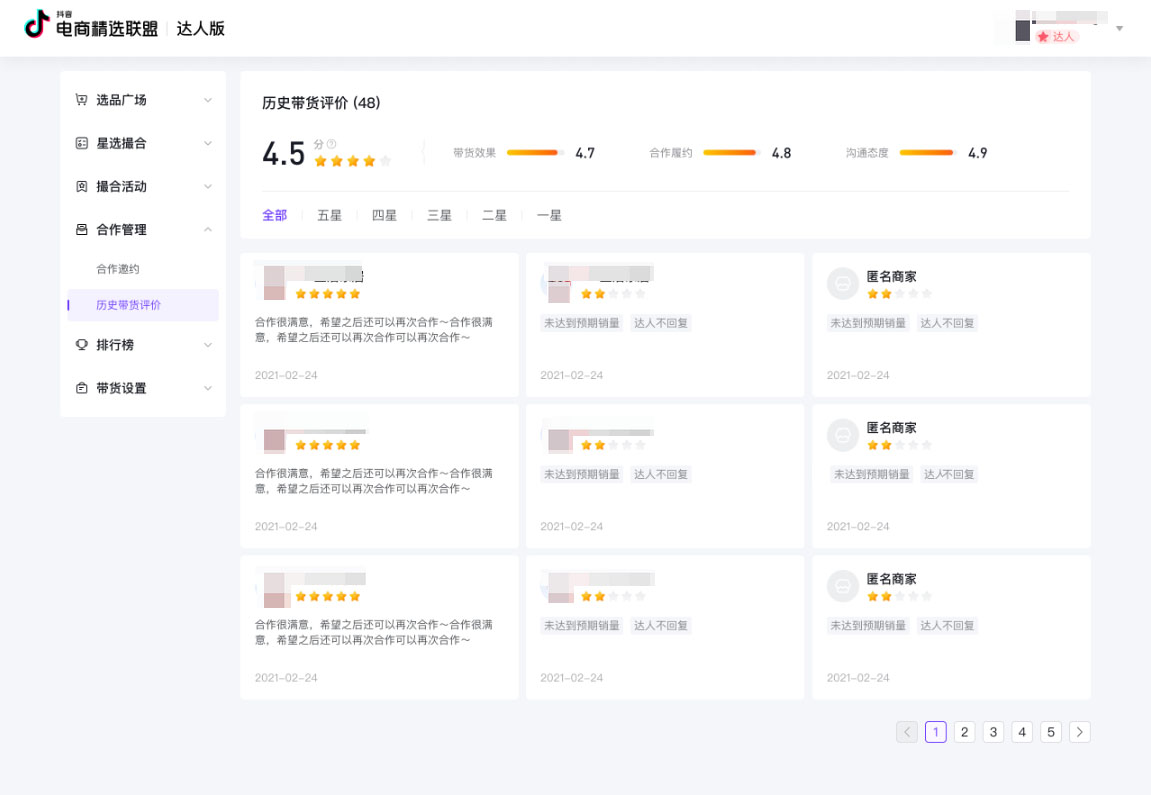The height and width of the screenshot is (795, 1151).
Task: Click the 带货设置 clipboard icon
Action: tap(81, 388)
